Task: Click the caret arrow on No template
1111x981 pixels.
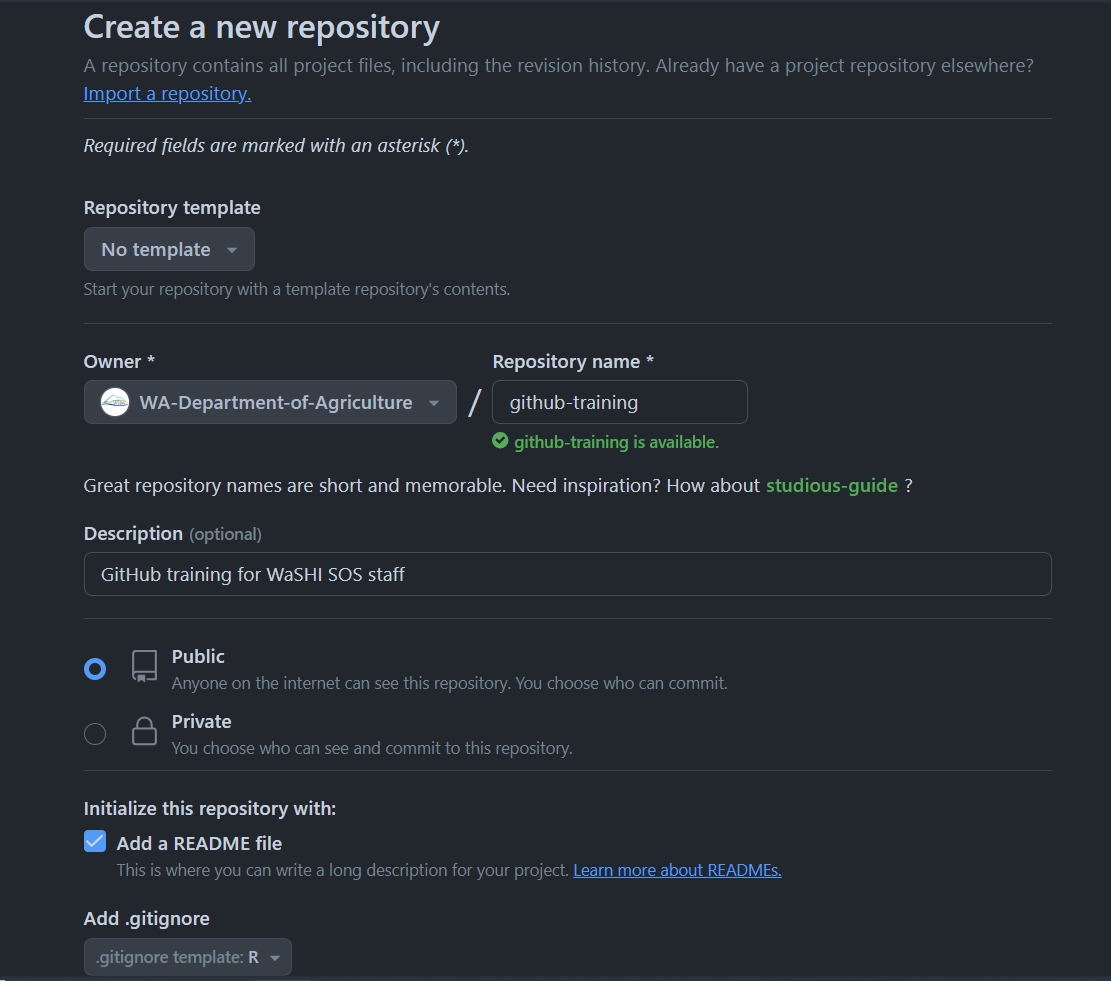Action: pos(232,250)
